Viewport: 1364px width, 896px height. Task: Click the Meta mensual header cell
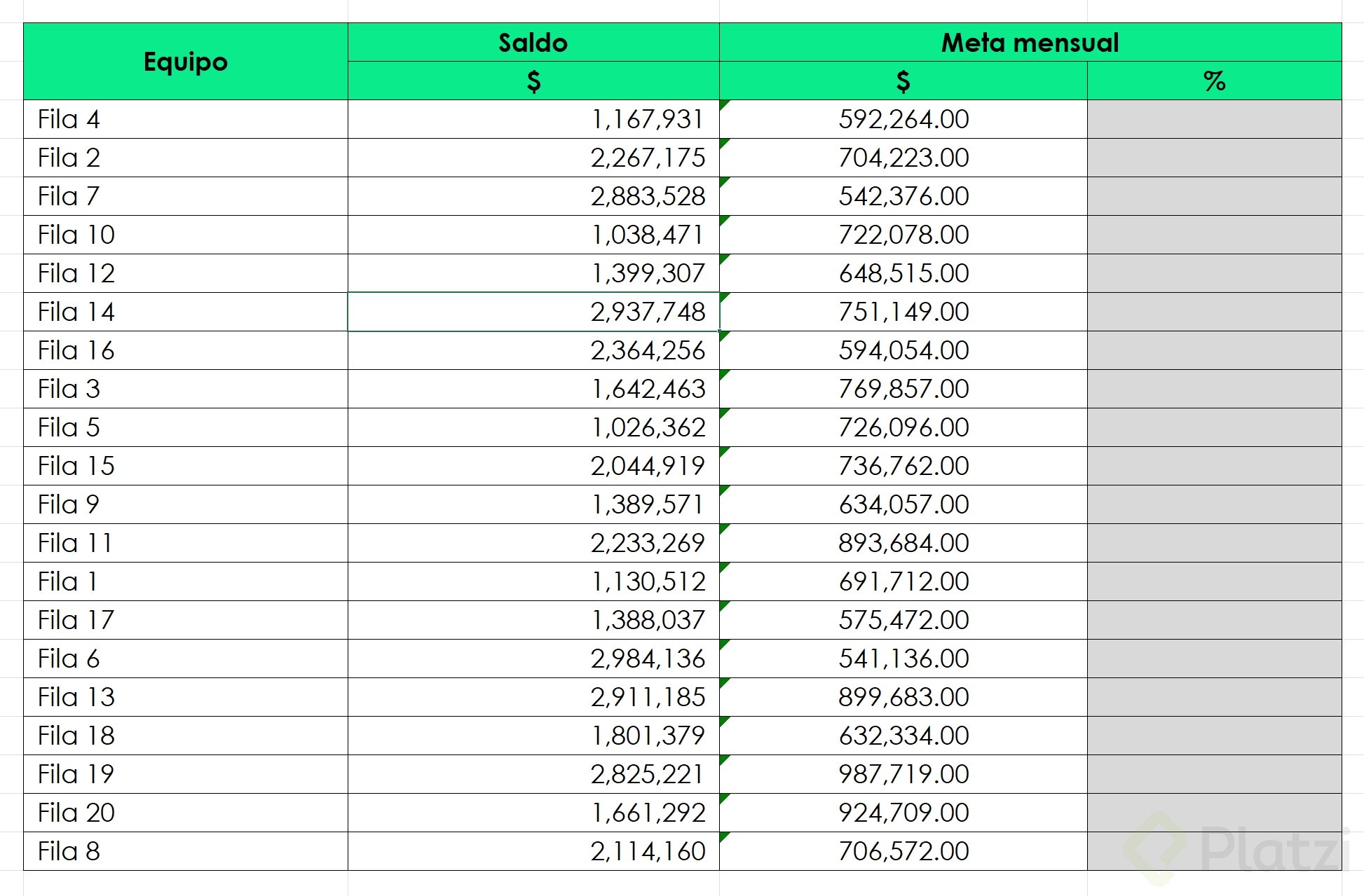[1030, 43]
